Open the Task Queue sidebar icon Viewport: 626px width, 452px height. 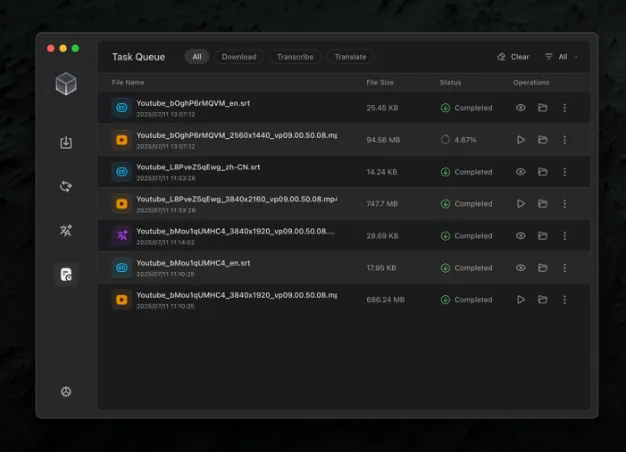66,275
